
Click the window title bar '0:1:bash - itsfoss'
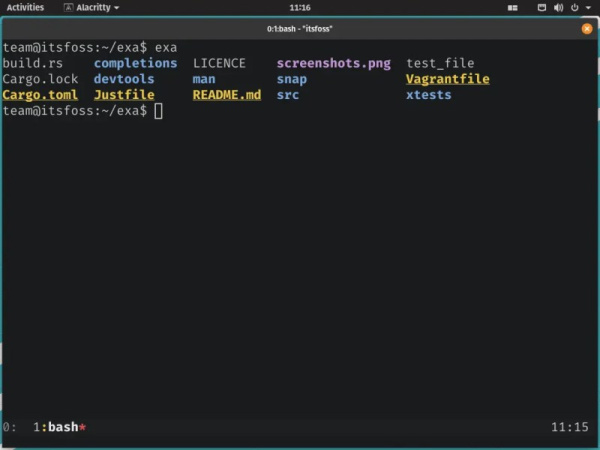click(x=300, y=29)
